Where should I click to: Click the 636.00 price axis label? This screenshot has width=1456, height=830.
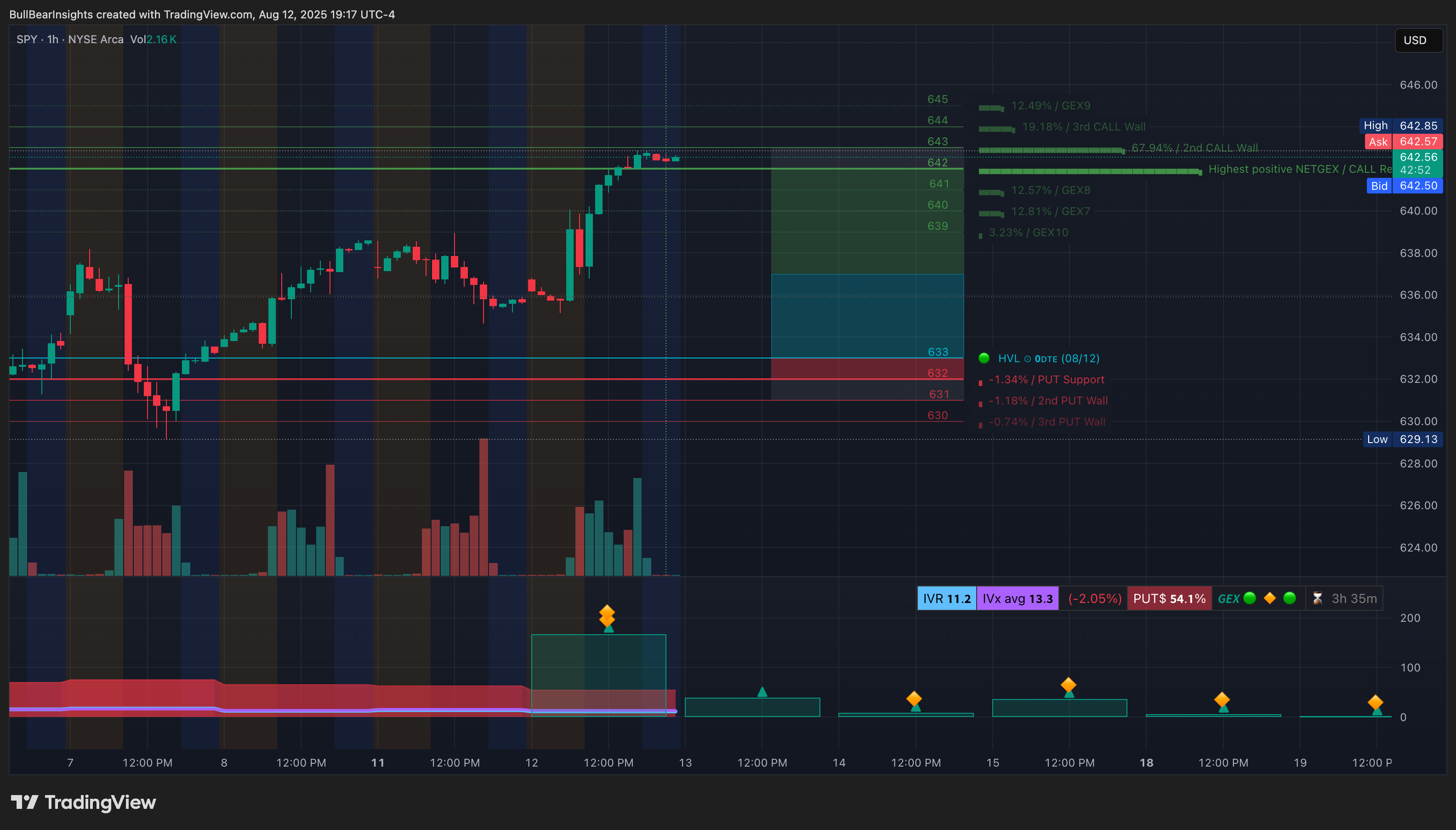pyautogui.click(x=1418, y=295)
